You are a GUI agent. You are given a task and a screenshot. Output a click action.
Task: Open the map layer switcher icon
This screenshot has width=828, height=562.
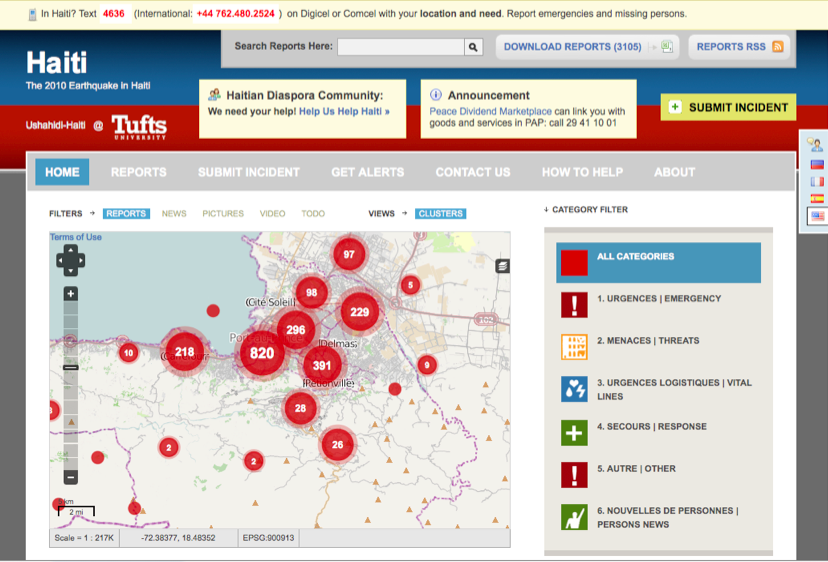[502, 266]
